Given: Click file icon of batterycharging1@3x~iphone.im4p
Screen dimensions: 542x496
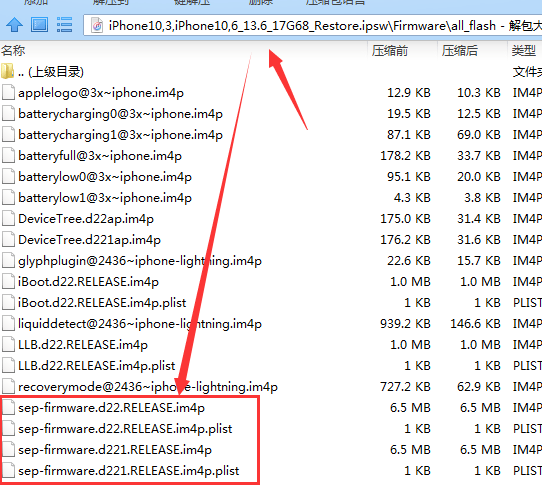Looking at the screenshot, I should tap(8, 135).
